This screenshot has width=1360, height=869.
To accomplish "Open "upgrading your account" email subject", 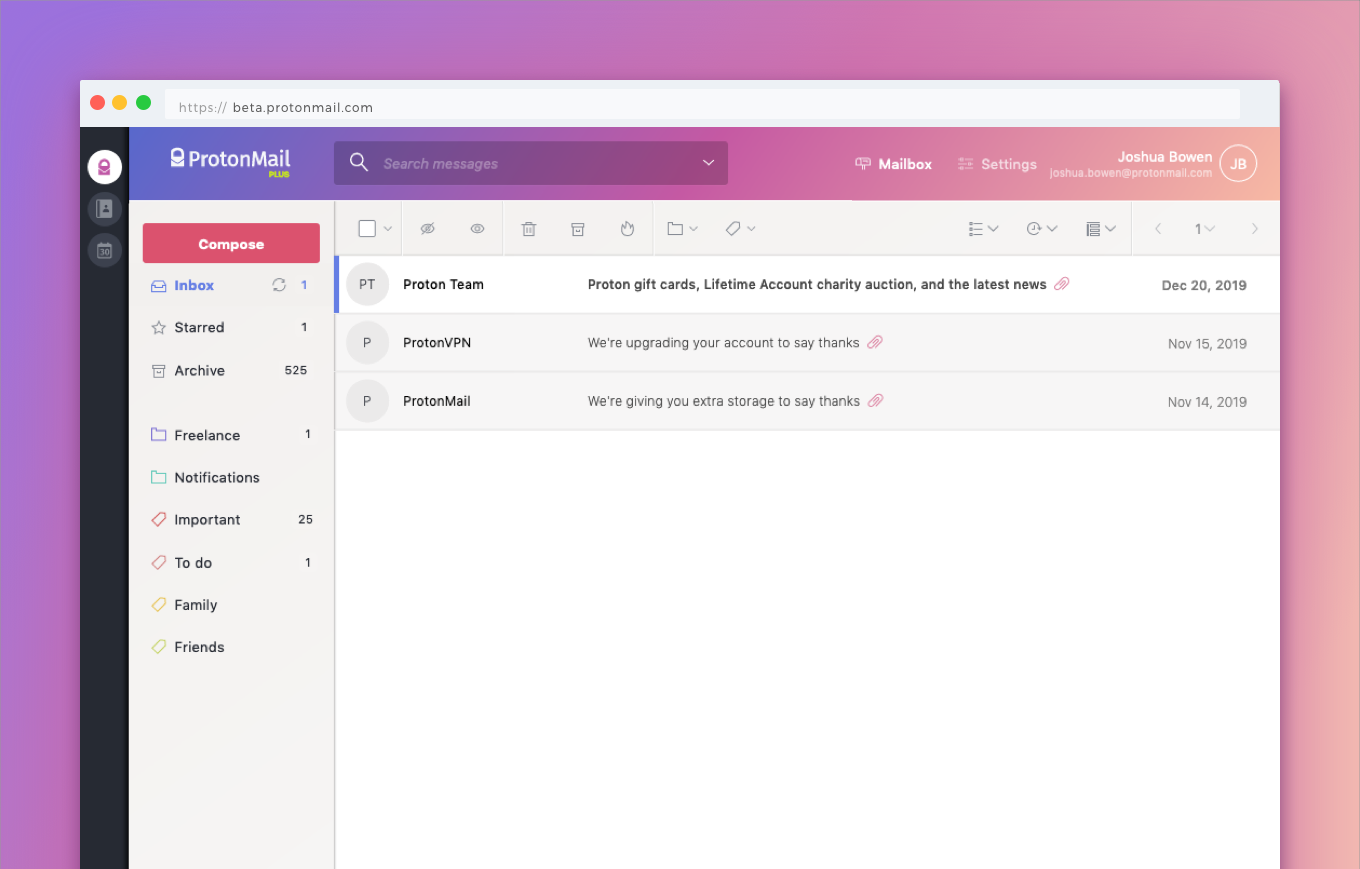I will 723,343.
